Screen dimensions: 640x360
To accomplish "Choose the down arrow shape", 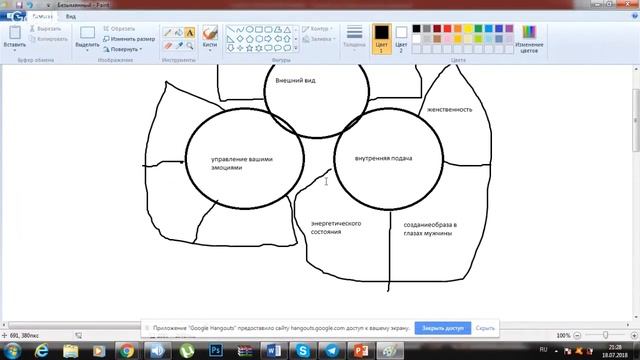I will (231, 48).
